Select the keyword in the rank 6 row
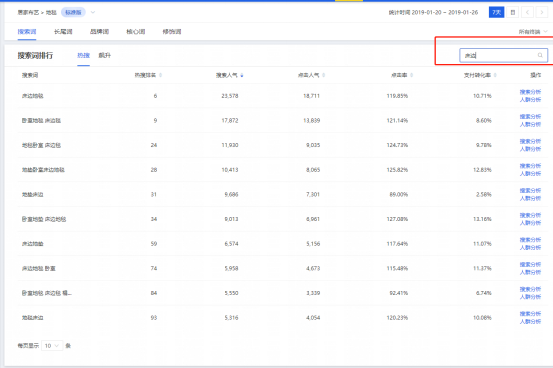The width and height of the screenshot is (553, 368). pyautogui.click(x=32, y=96)
